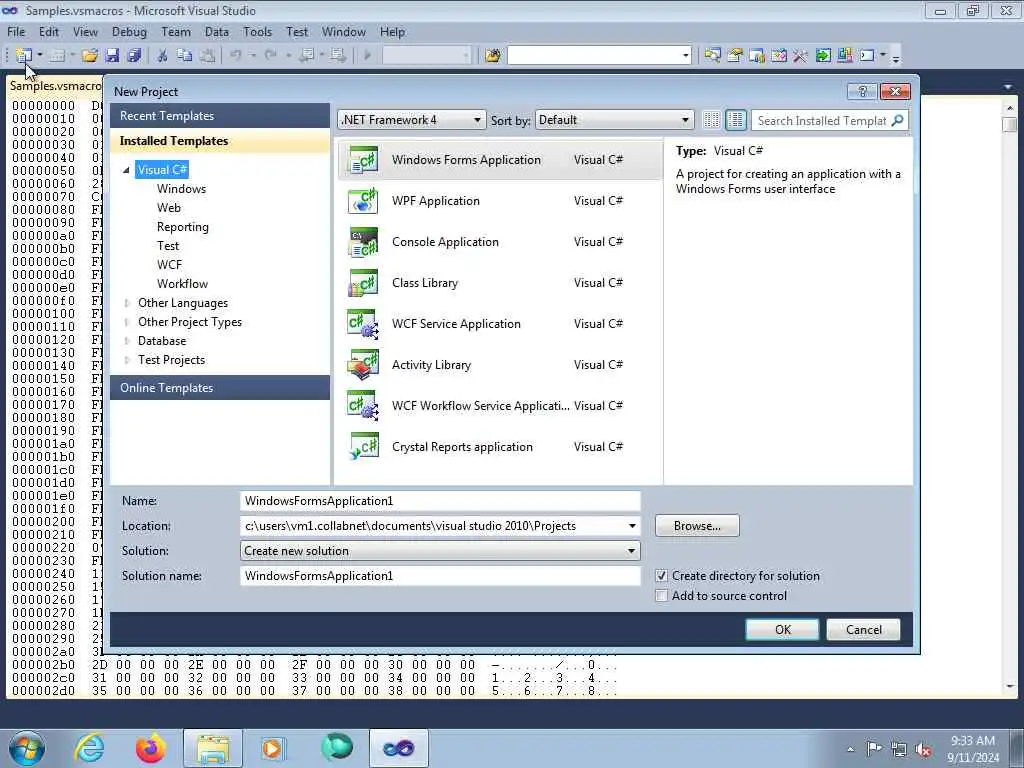Screen dimensions: 1024x768
Task: Expand the Other Project Types node
Action: (127, 322)
